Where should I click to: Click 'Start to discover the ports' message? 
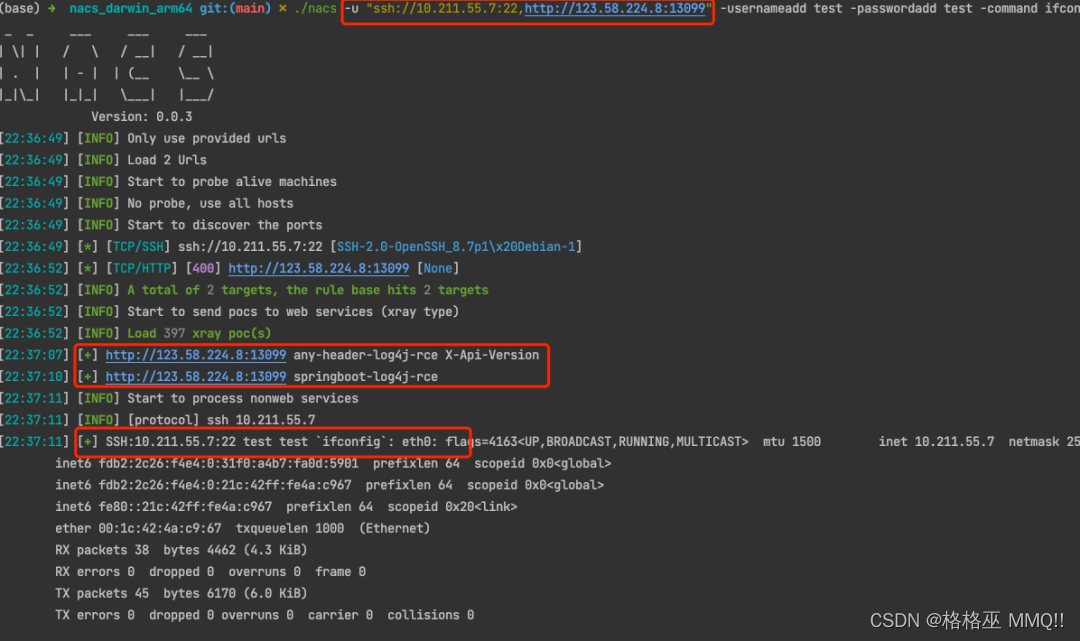click(225, 225)
